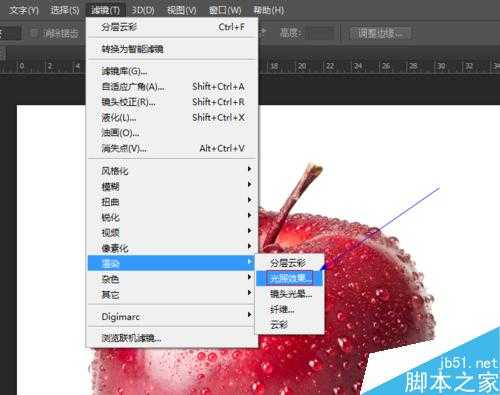Select 自适应广角(A)... filter
This screenshot has width=500, height=395.
click(x=172, y=87)
